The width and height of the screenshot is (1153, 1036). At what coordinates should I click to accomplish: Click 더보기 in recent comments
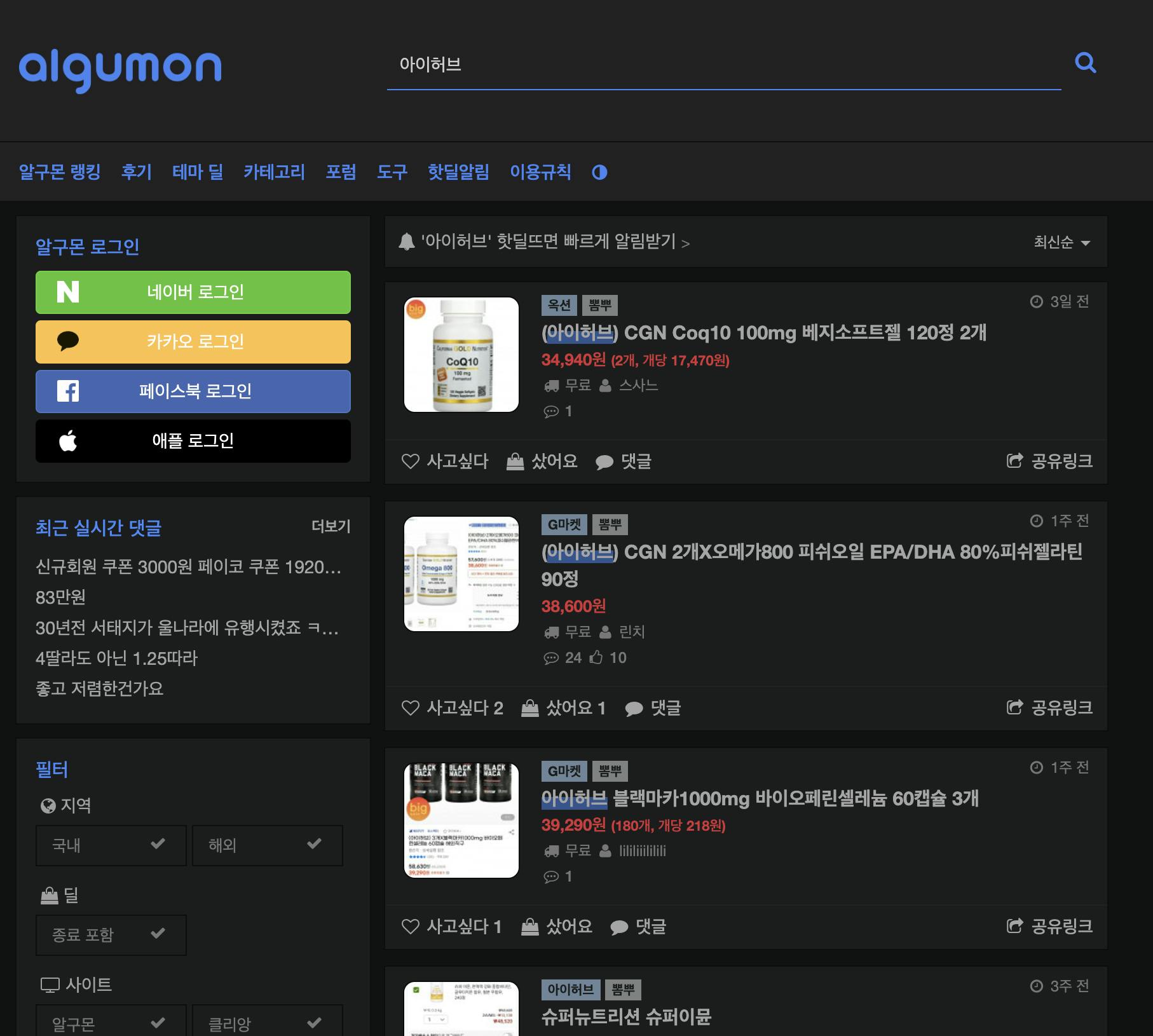pyautogui.click(x=331, y=526)
